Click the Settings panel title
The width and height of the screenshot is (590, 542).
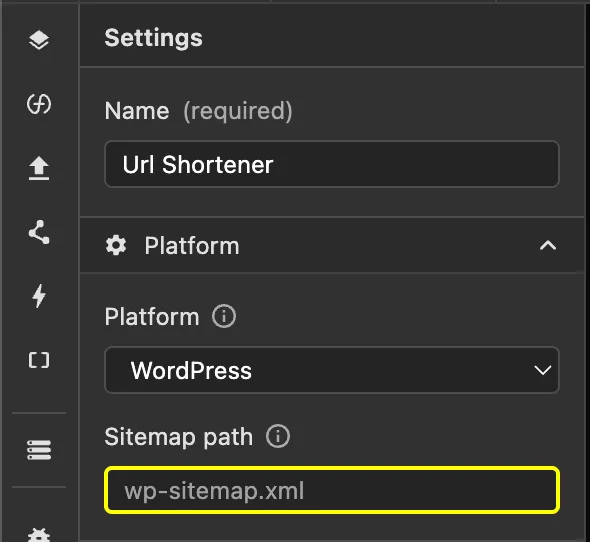[154, 38]
